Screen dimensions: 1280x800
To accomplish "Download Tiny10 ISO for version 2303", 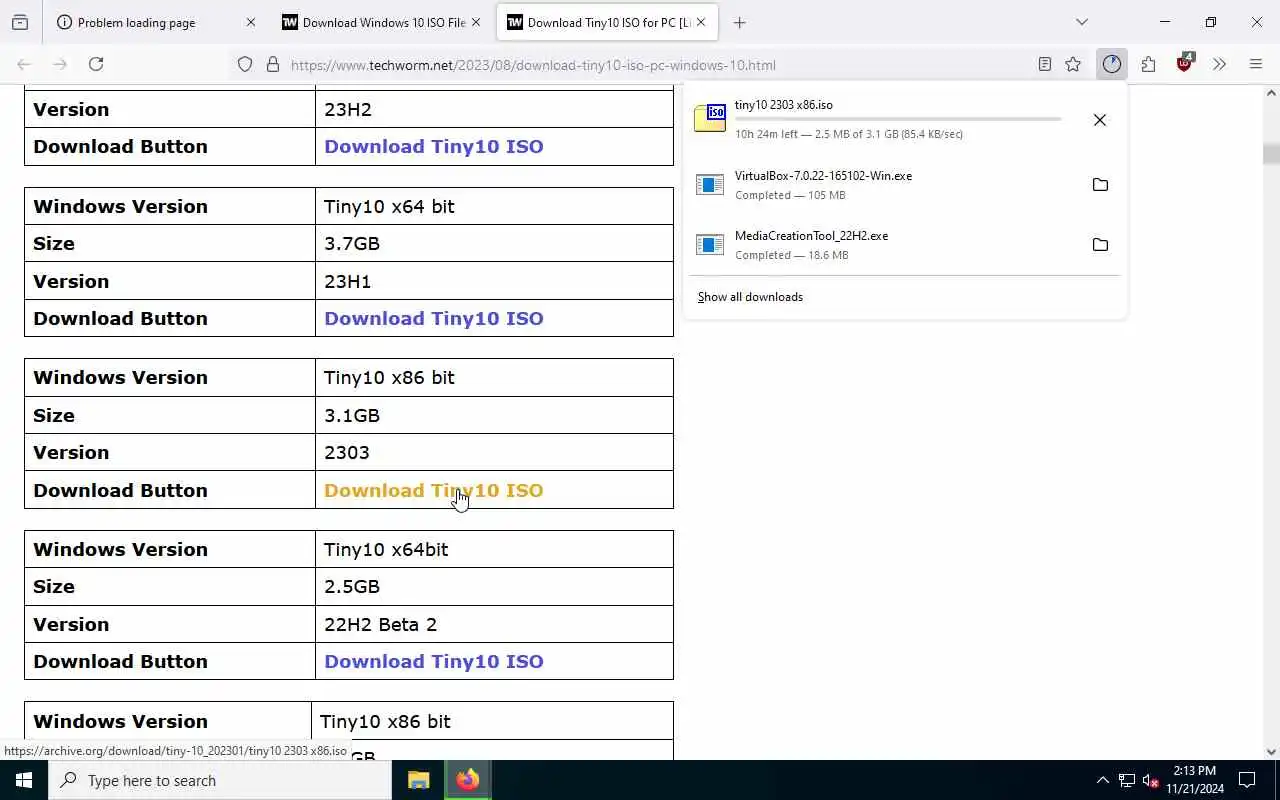I will (433, 490).
